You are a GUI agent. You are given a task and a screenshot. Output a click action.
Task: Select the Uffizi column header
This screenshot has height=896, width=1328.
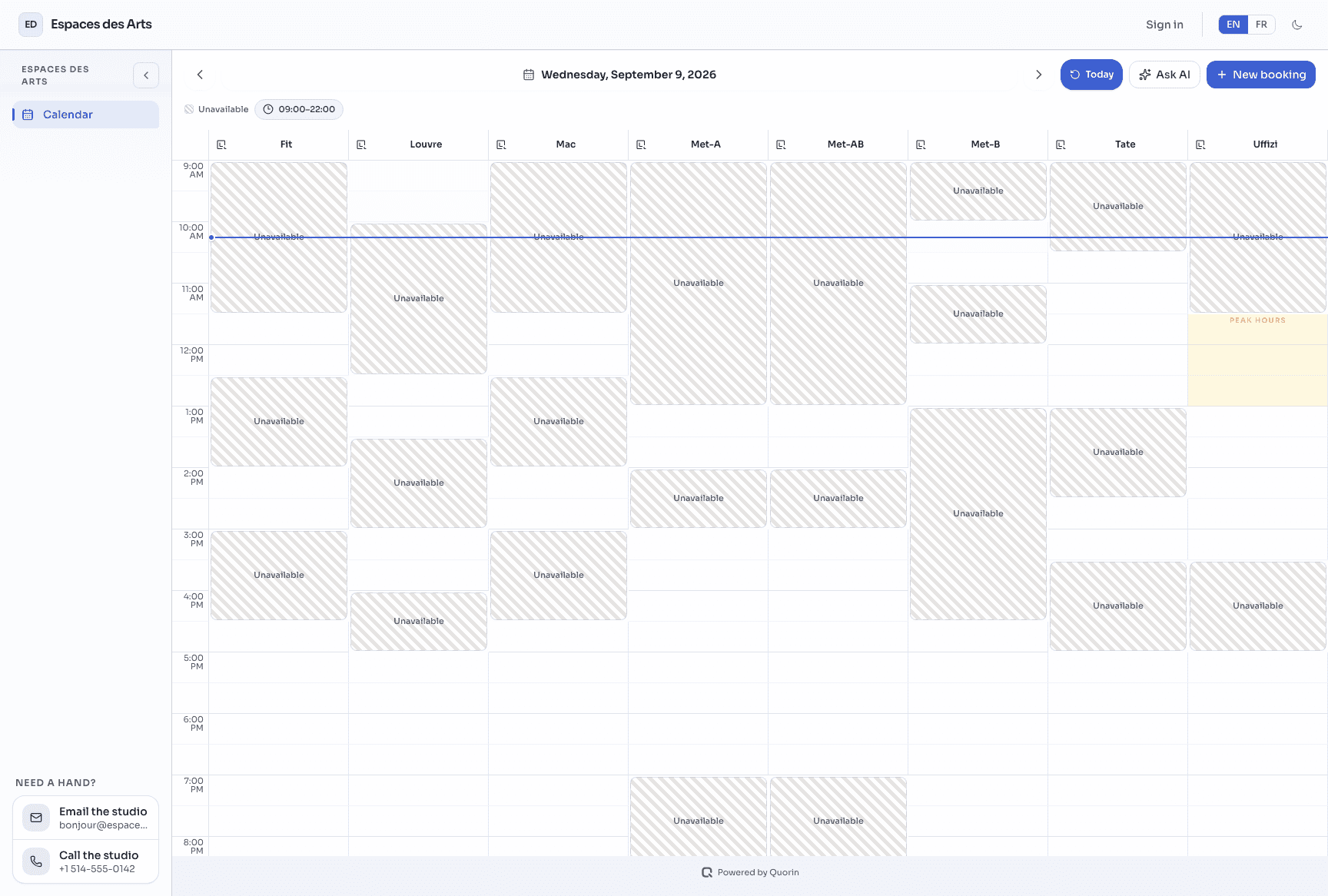click(x=1258, y=144)
